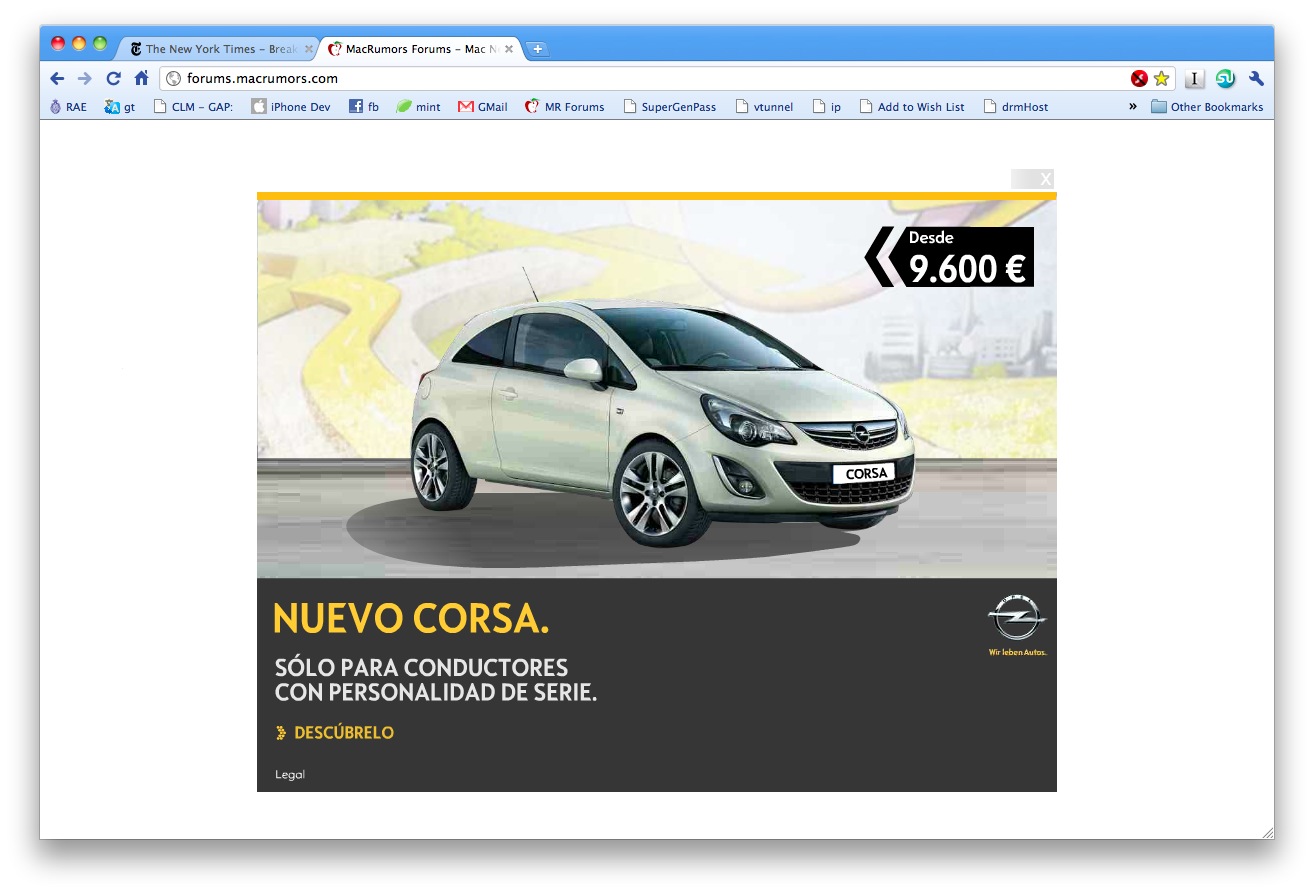
Task: Click the site info globe icon
Action: click(x=173, y=79)
